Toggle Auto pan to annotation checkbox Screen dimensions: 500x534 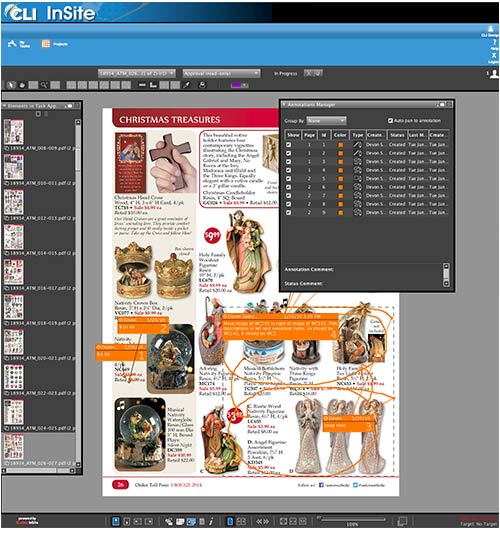pos(390,121)
